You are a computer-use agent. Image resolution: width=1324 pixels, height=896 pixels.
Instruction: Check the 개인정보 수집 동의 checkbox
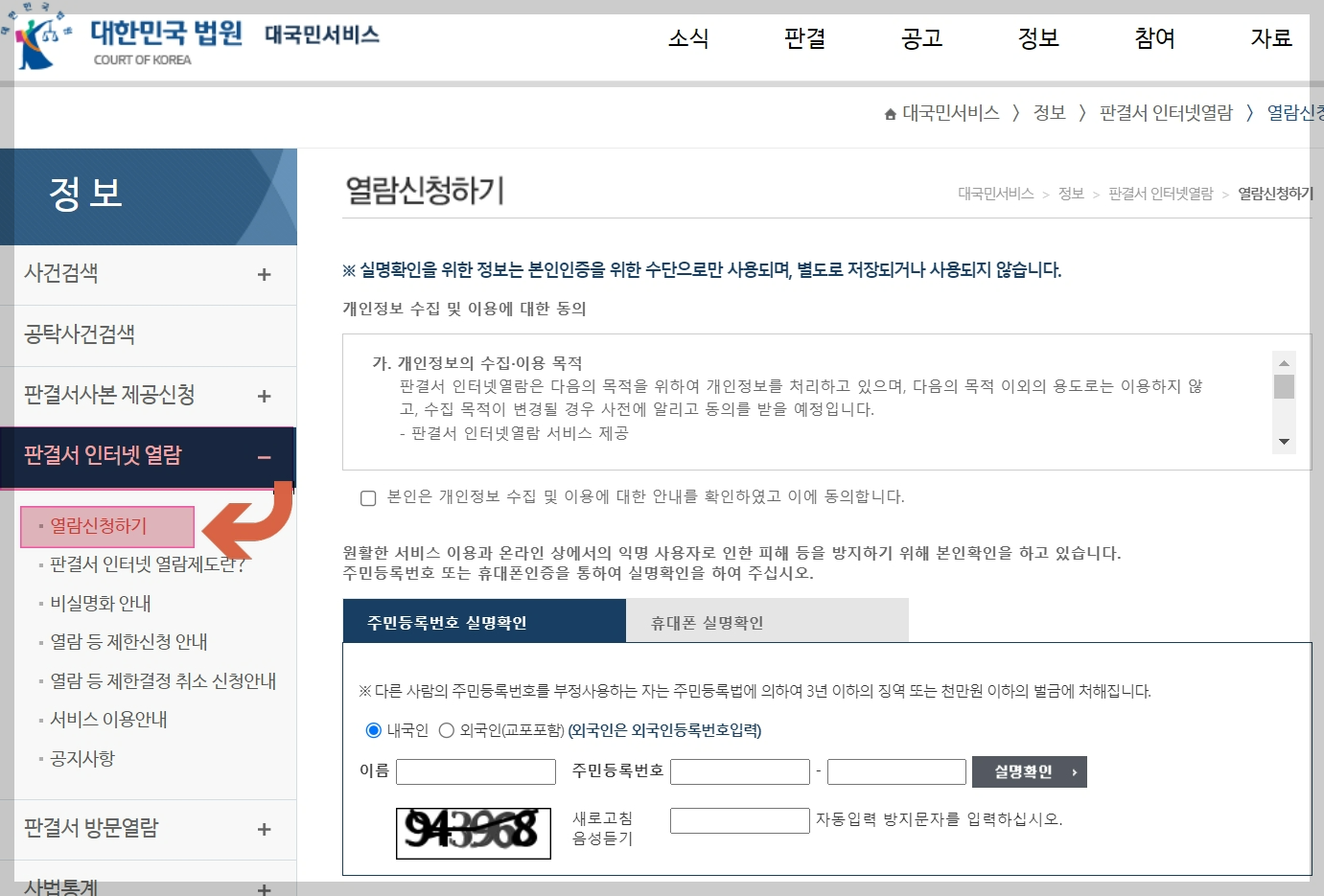pos(367,496)
